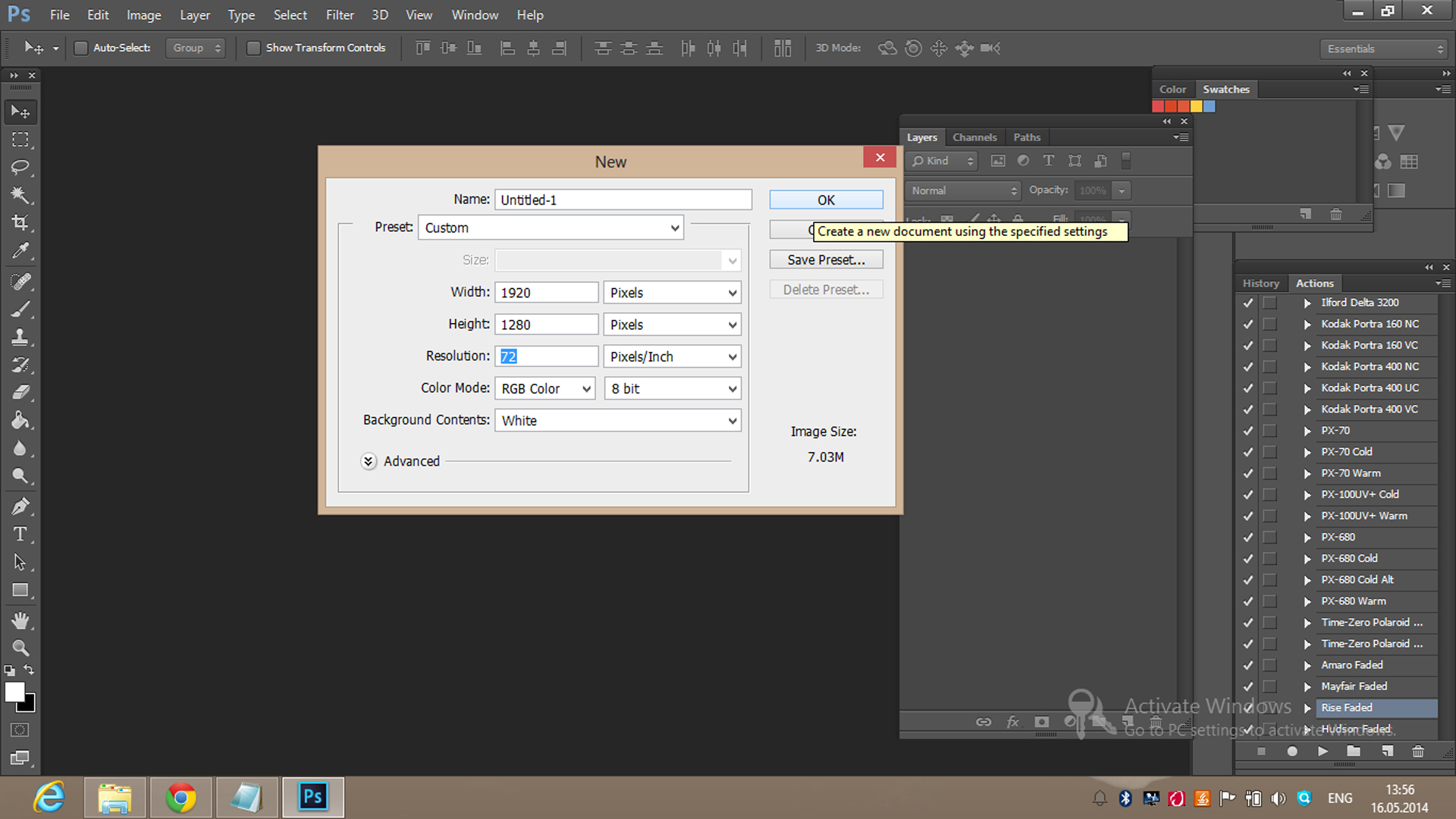
Task: Select the Eyedropper tool
Action: pos(20,250)
